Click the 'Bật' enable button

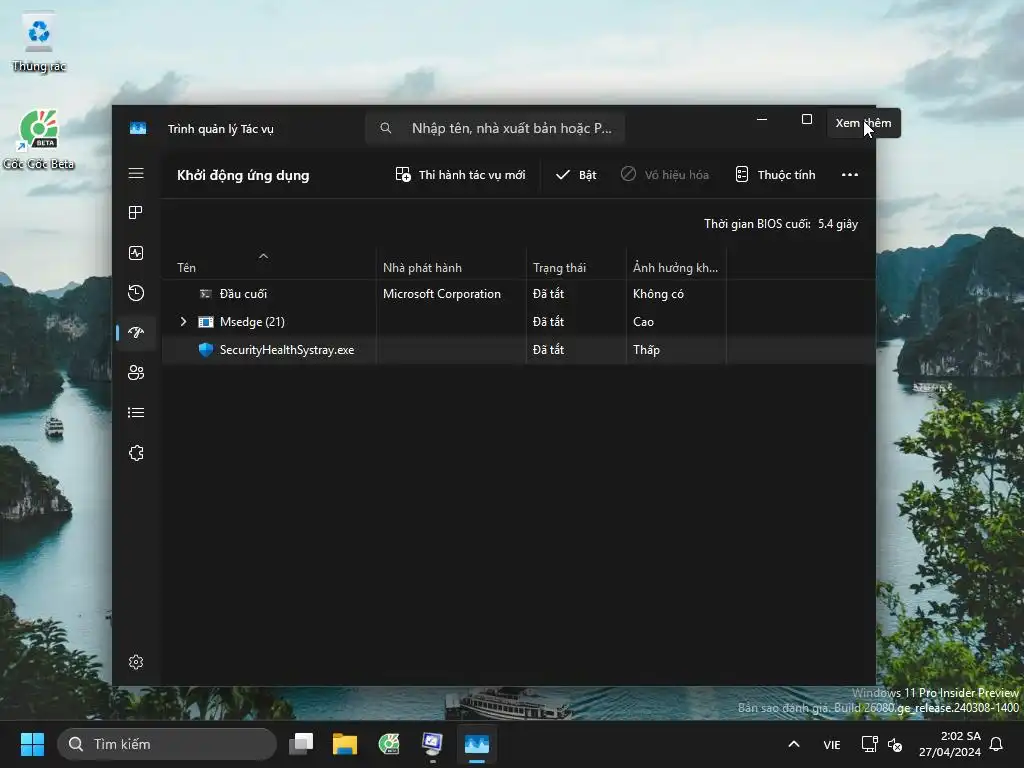tap(576, 175)
